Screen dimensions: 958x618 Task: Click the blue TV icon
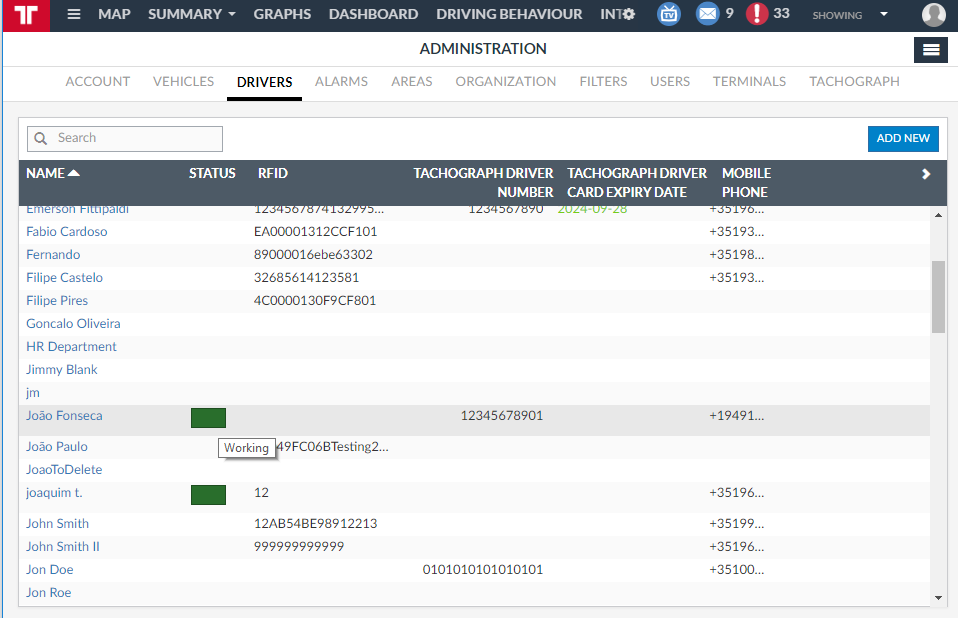point(668,15)
